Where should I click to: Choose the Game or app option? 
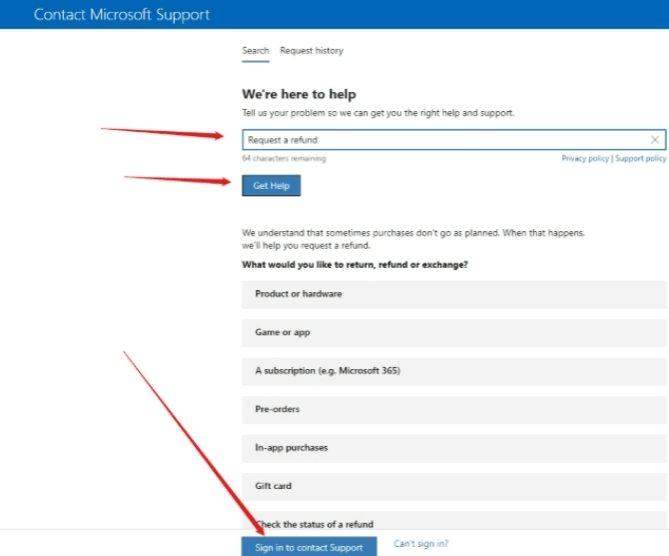pyautogui.click(x=454, y=332)
